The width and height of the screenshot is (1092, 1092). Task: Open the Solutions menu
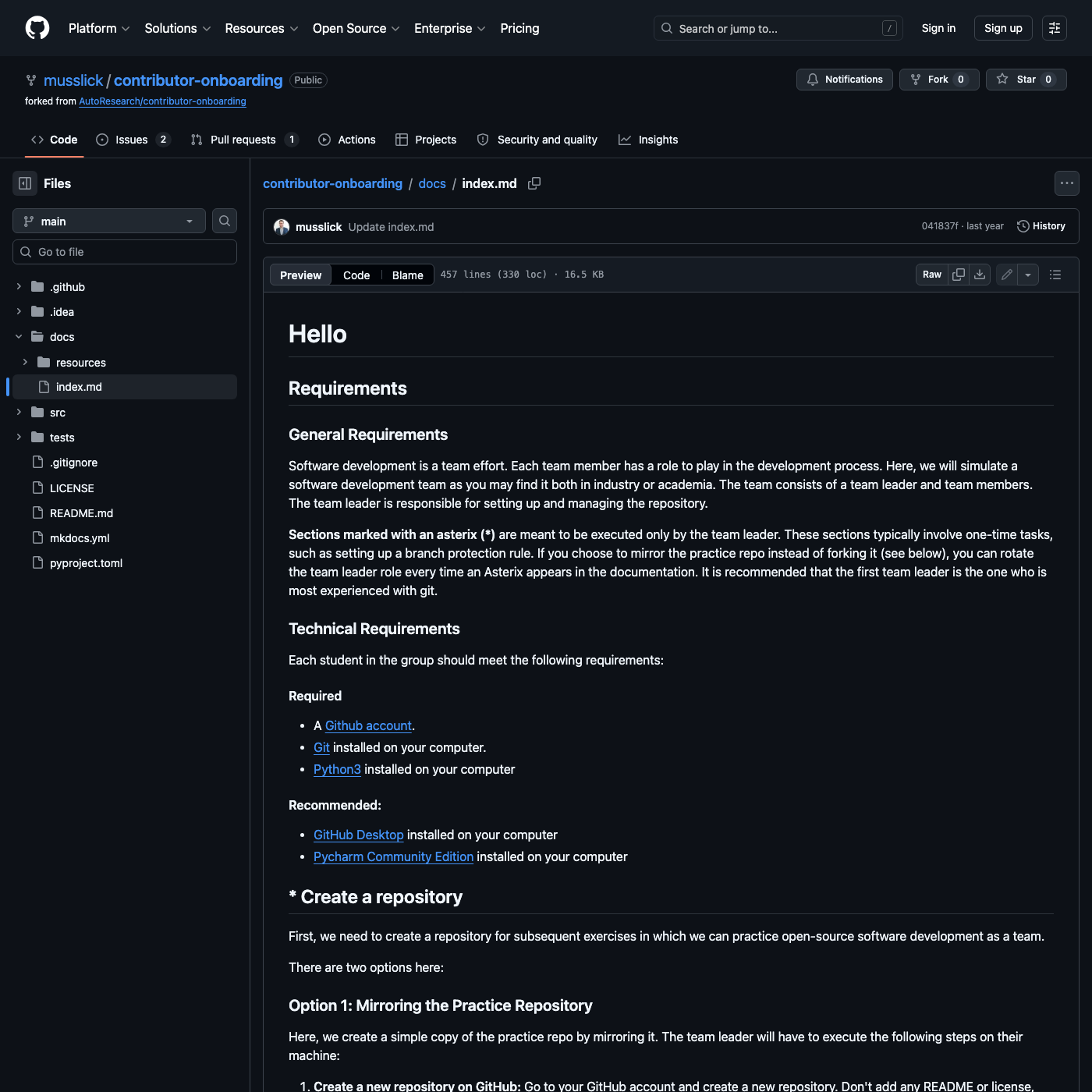coord(178,28)
